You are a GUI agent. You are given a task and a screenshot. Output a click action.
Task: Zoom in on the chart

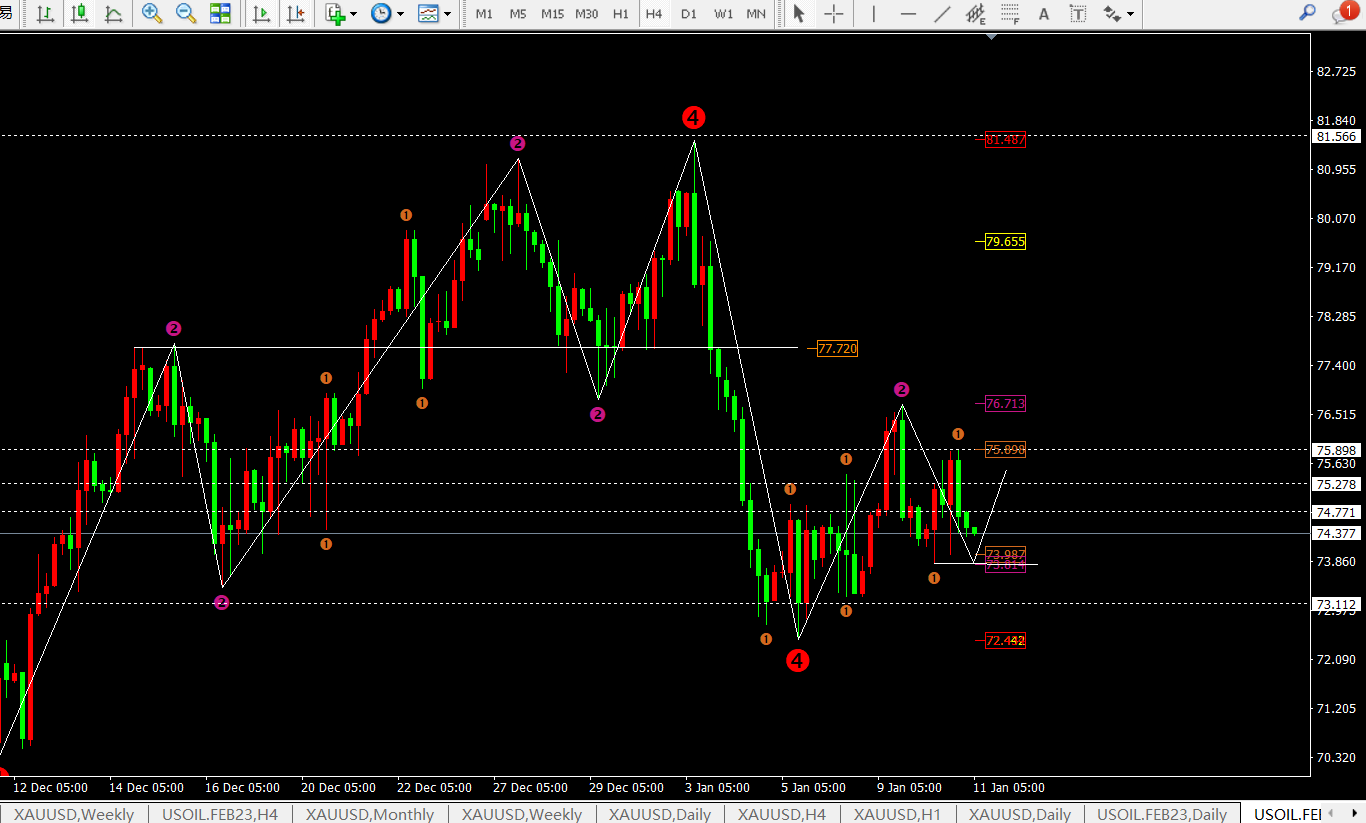coord(152,14)
